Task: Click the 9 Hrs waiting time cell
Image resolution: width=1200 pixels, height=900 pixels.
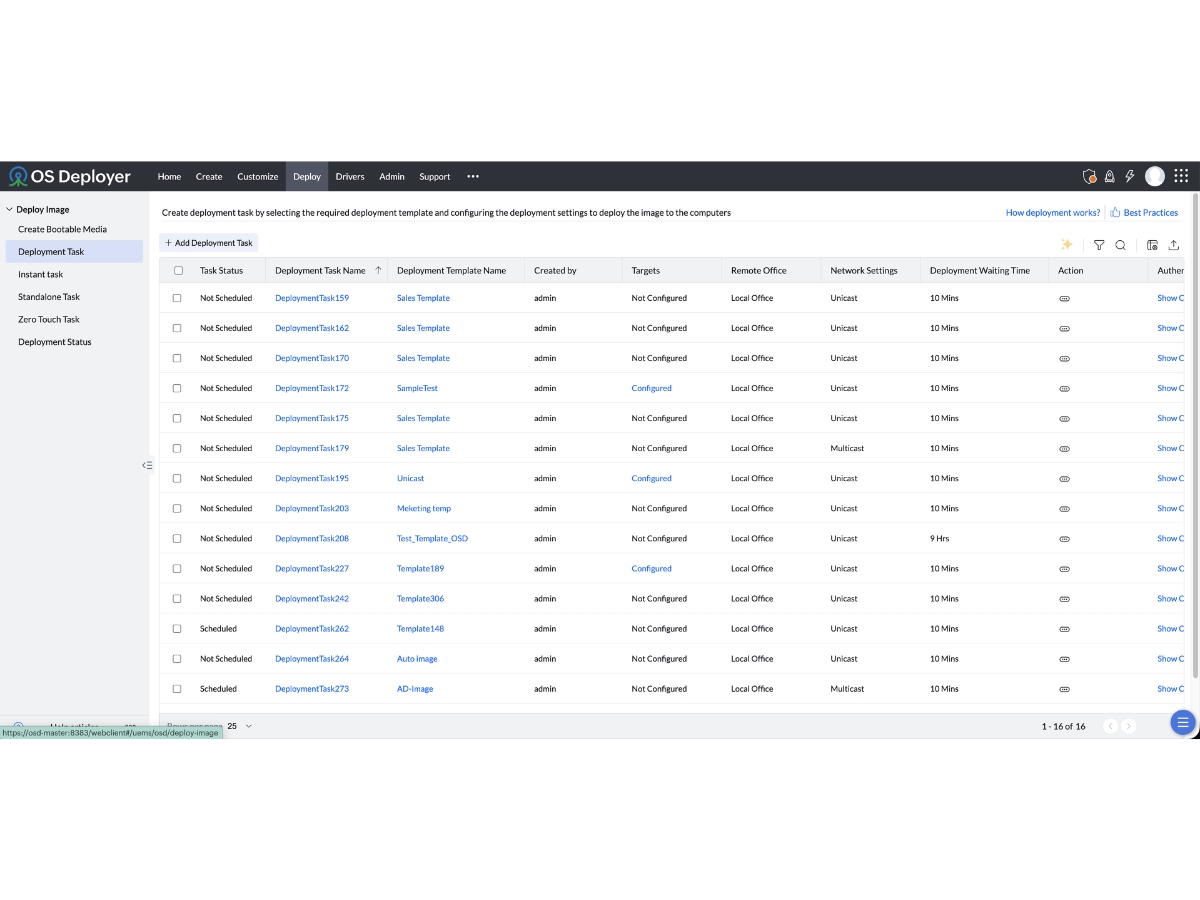Action: tap(939, 538)
